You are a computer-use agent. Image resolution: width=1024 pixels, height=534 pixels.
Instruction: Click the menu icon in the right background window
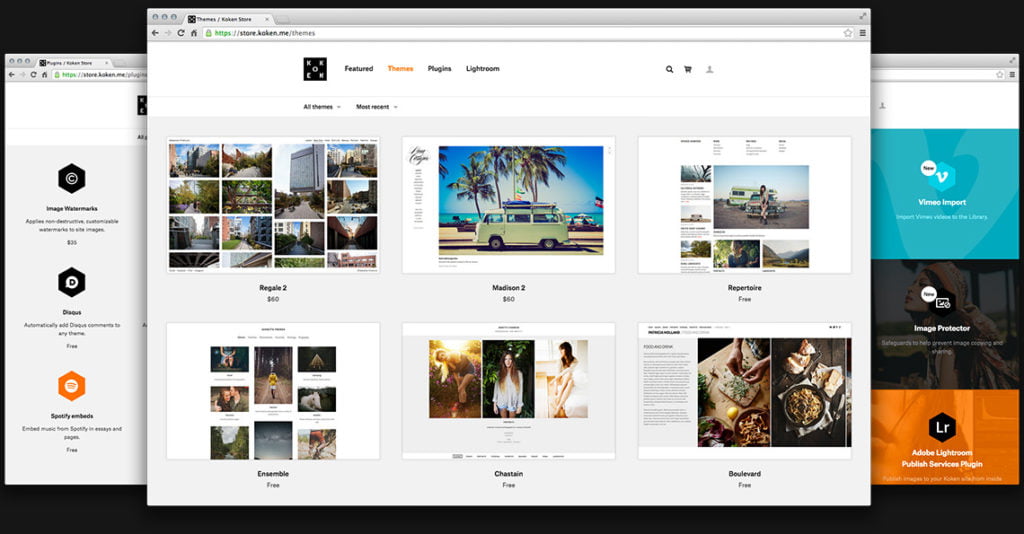click(x=1014, y=74)
